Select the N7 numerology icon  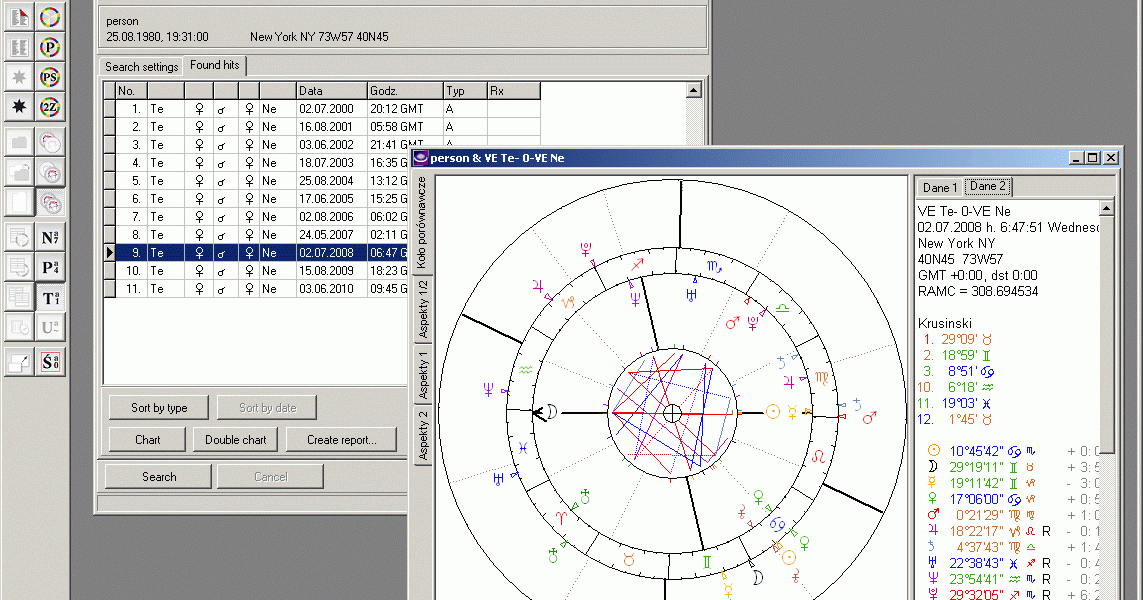pos(48,236)
